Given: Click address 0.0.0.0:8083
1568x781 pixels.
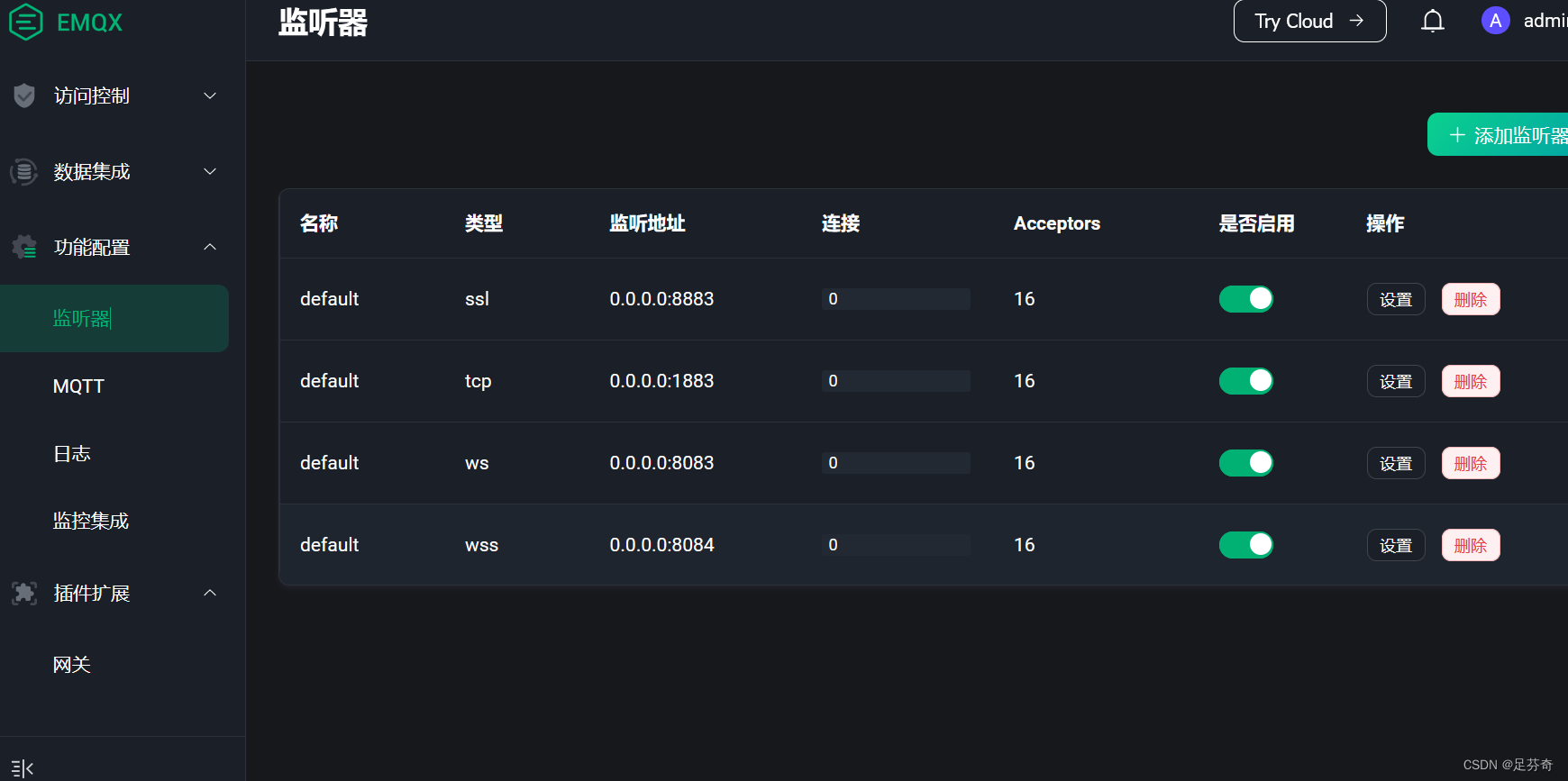Looking at the screenshot, I should [x=661, y=463].
